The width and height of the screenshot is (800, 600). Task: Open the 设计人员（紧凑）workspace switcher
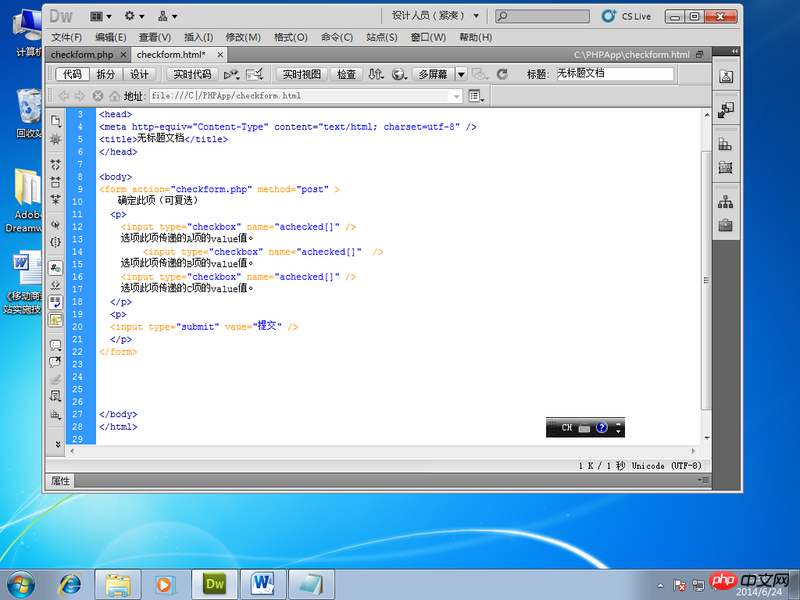point(435,16)
